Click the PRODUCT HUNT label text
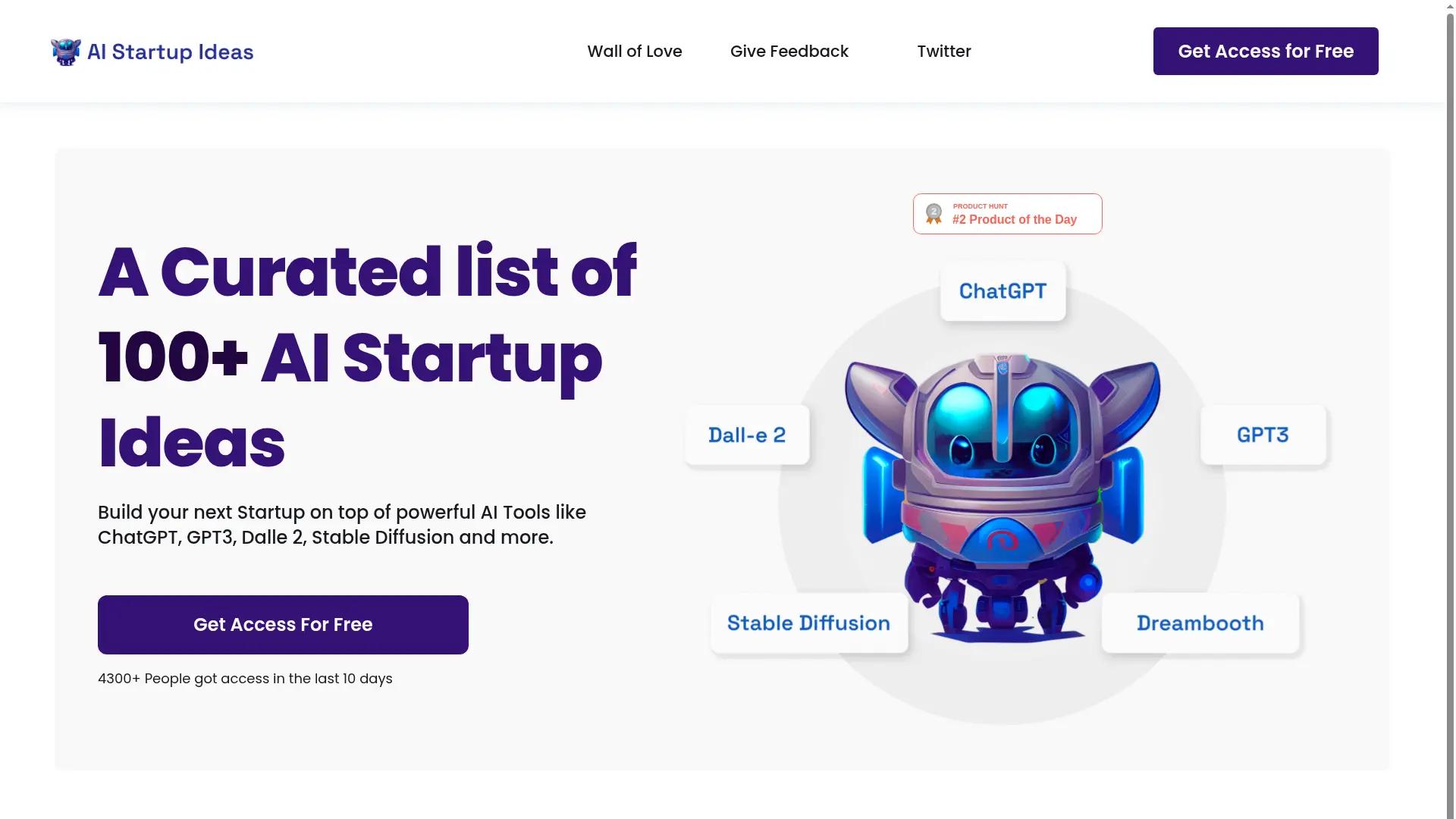Screen dimensions: 1456x819 [980, 206]
